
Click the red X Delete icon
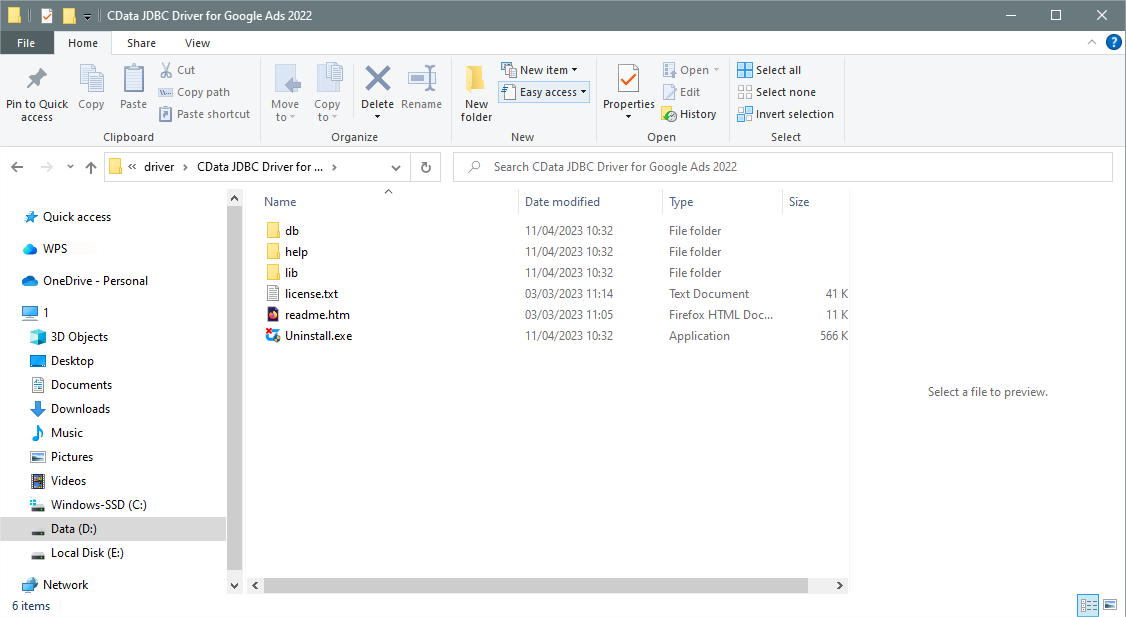(x=377, y=78)
